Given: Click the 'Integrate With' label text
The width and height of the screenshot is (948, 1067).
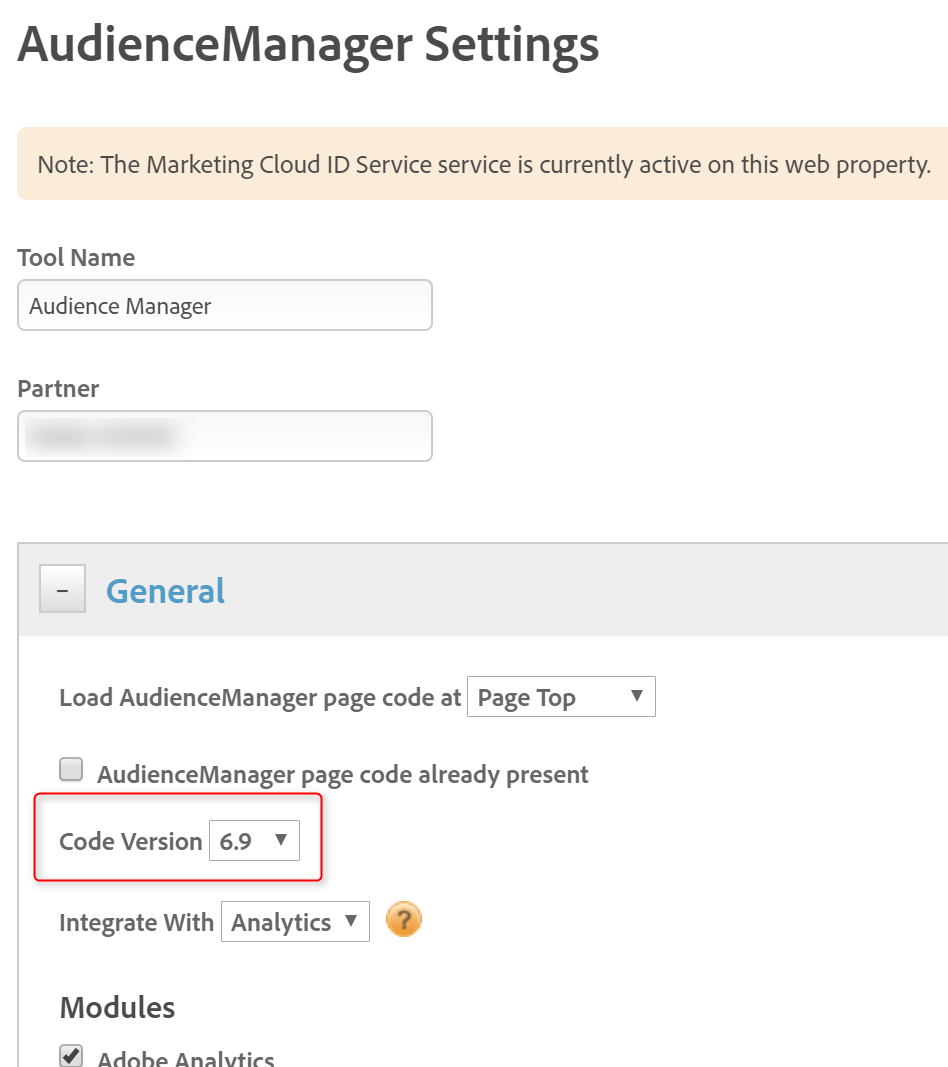Looking at the screenshot, I should (x=136, y=923).
